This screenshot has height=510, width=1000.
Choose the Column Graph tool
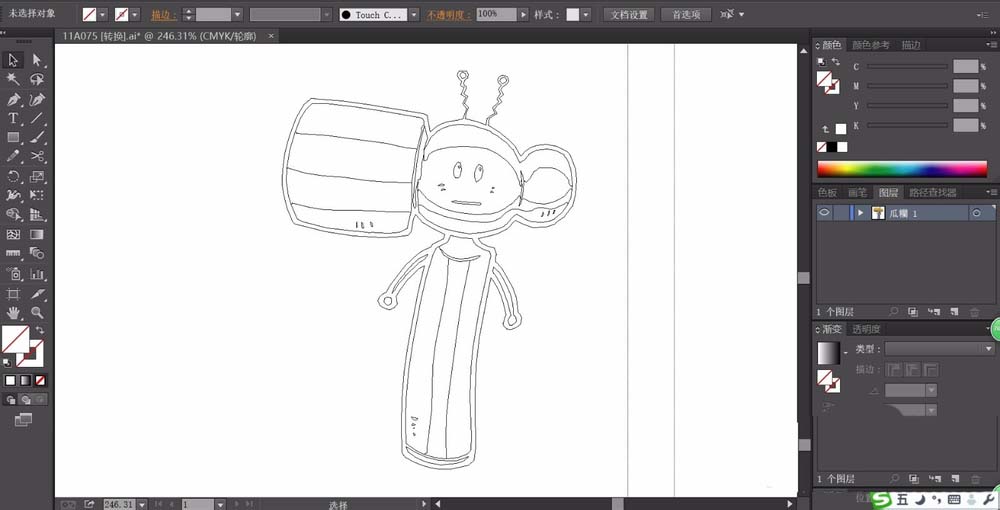pos(37,274)
